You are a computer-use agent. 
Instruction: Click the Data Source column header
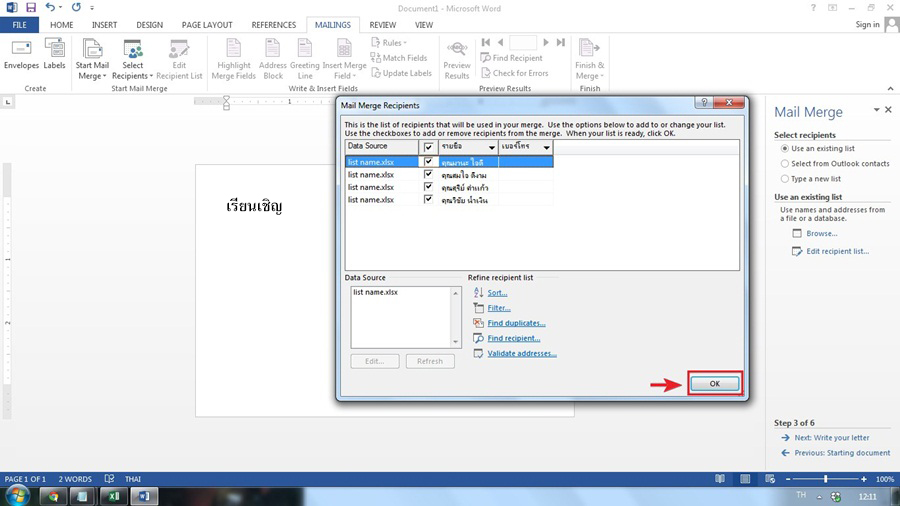tap(382, 146)
